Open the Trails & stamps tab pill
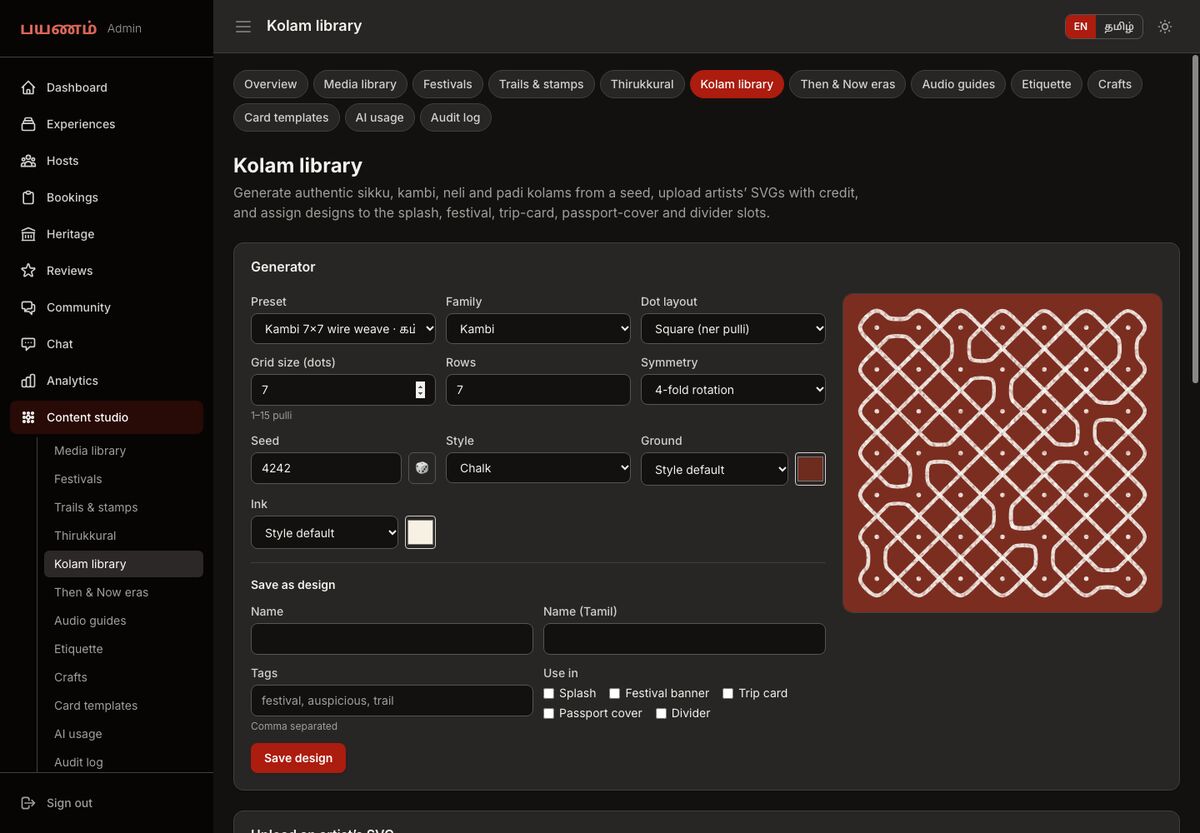The image size is (1200, 833). pyautogui.click(x=541, y=84)
